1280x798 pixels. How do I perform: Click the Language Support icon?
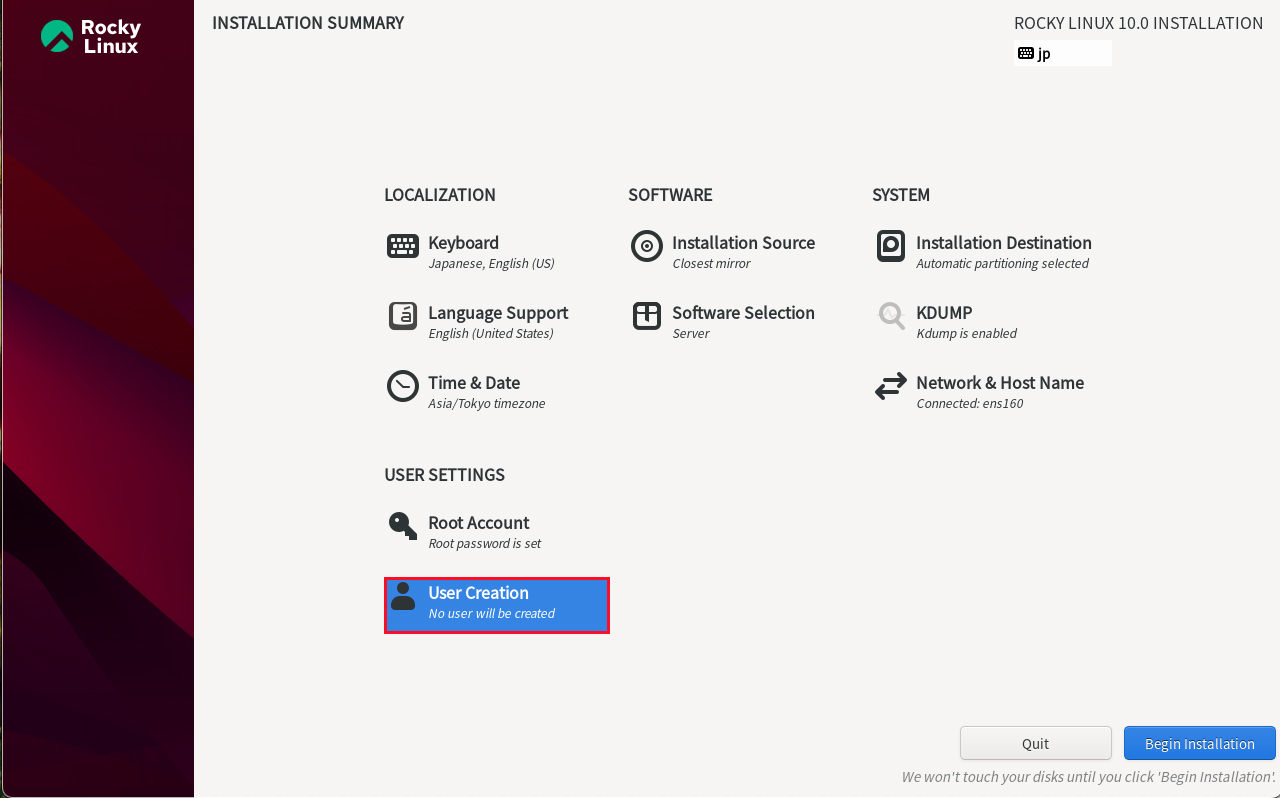click(403, 316)
